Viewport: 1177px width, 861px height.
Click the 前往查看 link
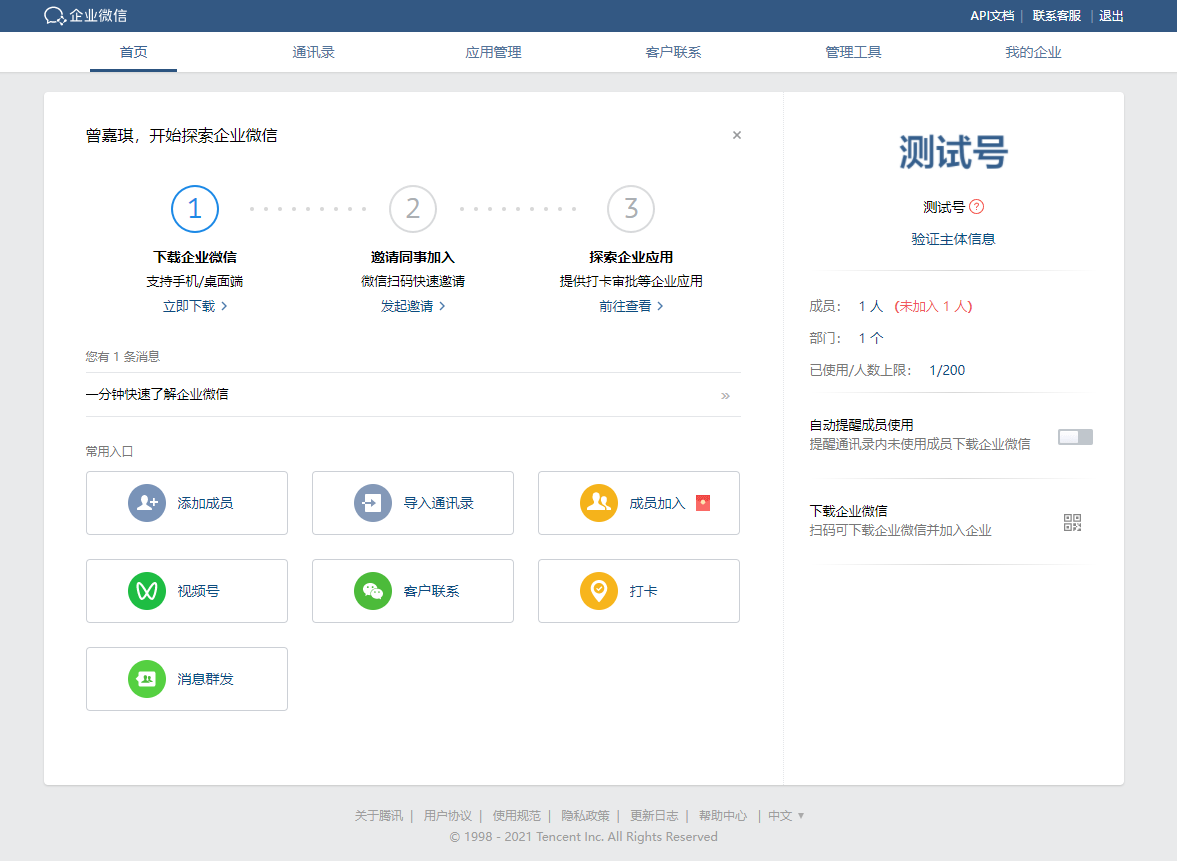631,306
